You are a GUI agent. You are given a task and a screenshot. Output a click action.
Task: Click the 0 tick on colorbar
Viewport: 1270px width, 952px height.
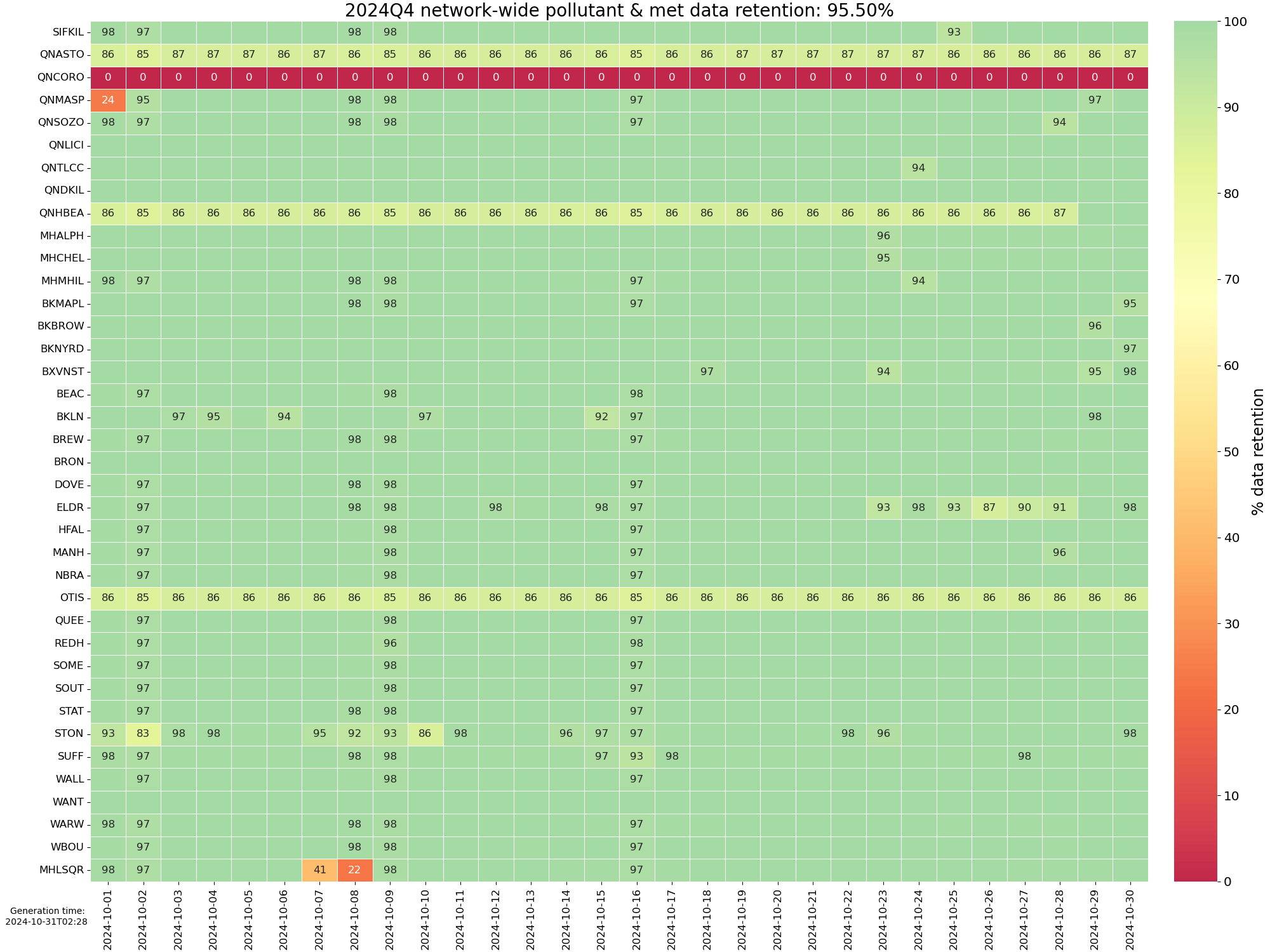1227,882
